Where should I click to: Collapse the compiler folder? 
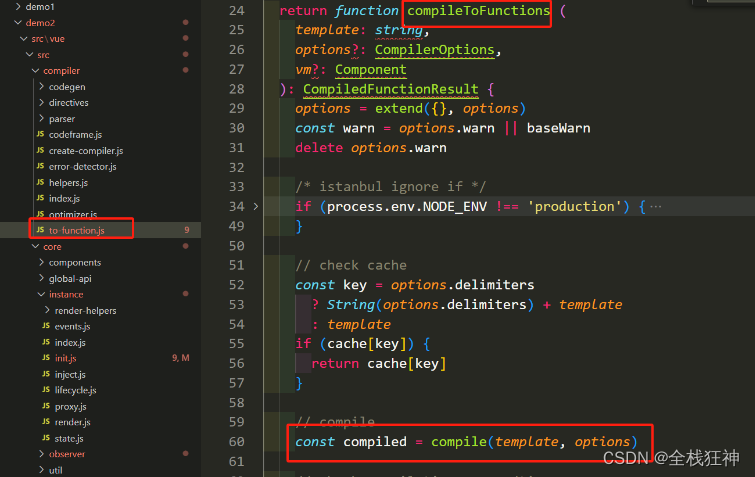35,71
